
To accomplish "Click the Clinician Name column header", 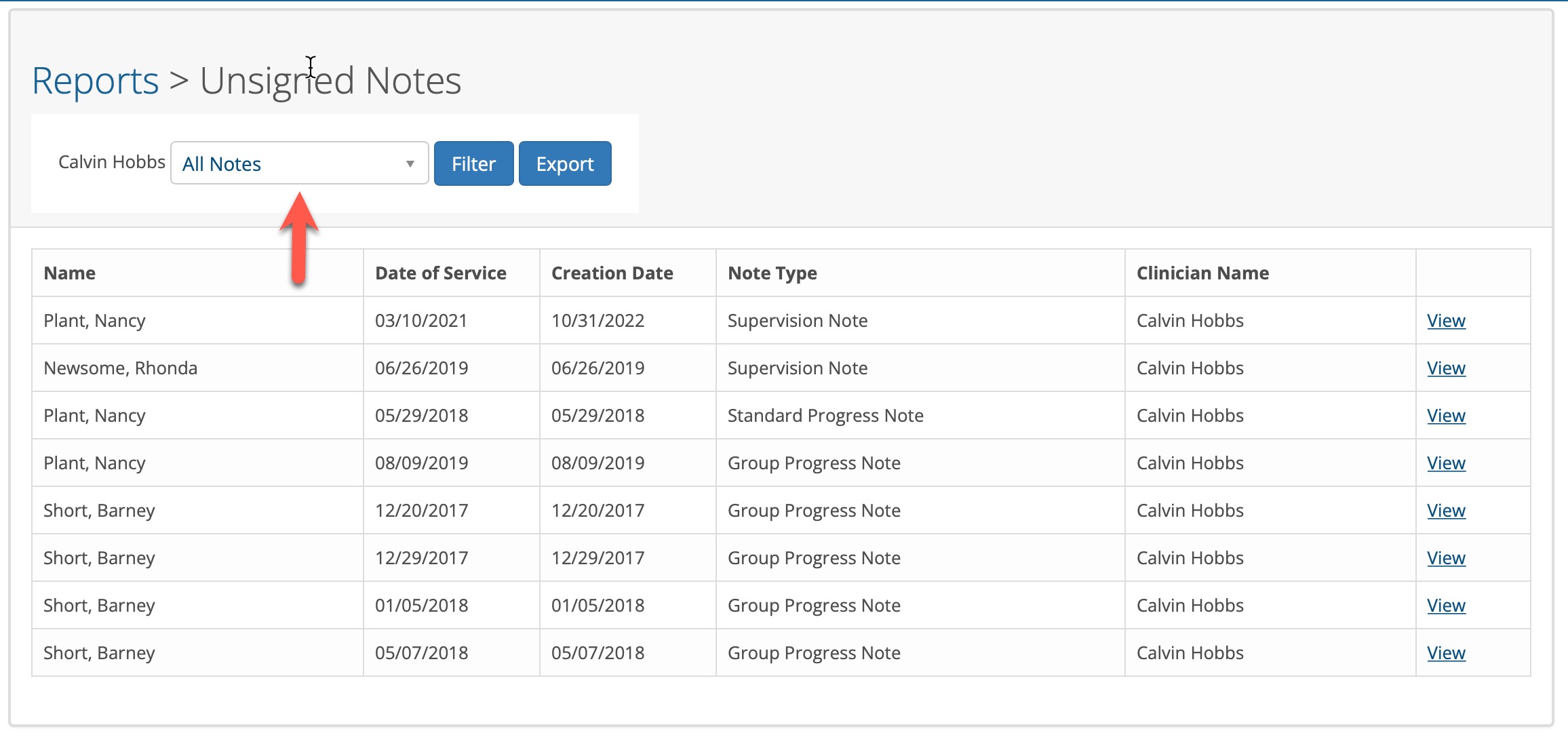I will pyautogui.click(x=1202, y=273).
